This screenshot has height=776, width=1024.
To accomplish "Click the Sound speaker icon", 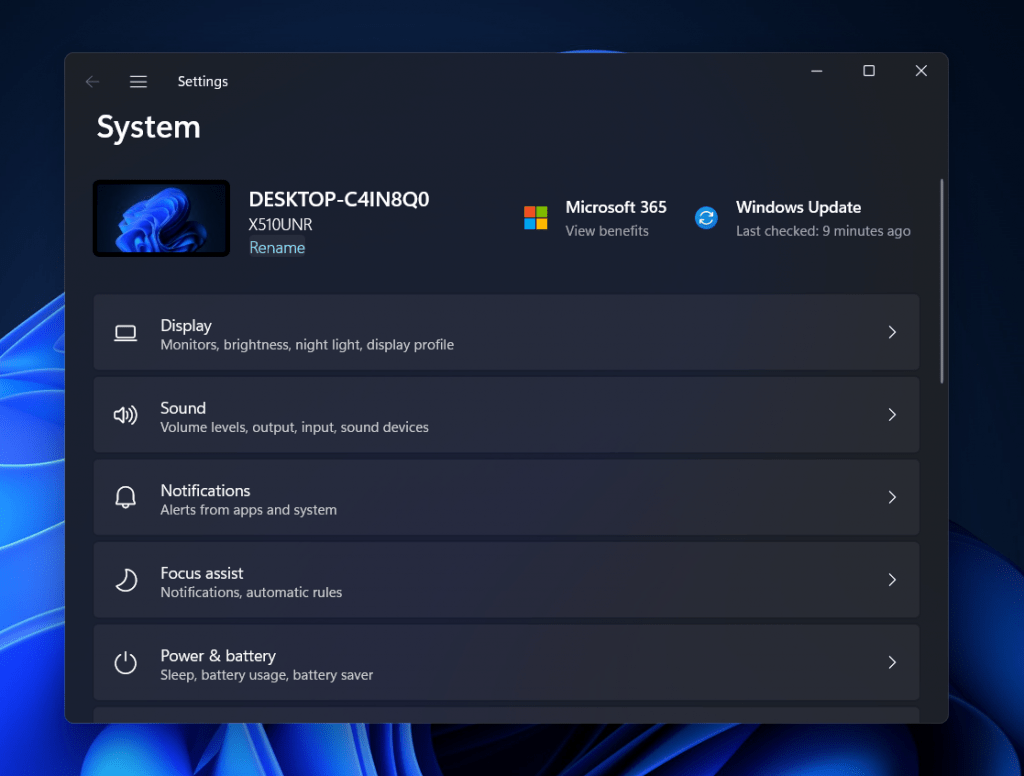I will [x=125, y=415].
